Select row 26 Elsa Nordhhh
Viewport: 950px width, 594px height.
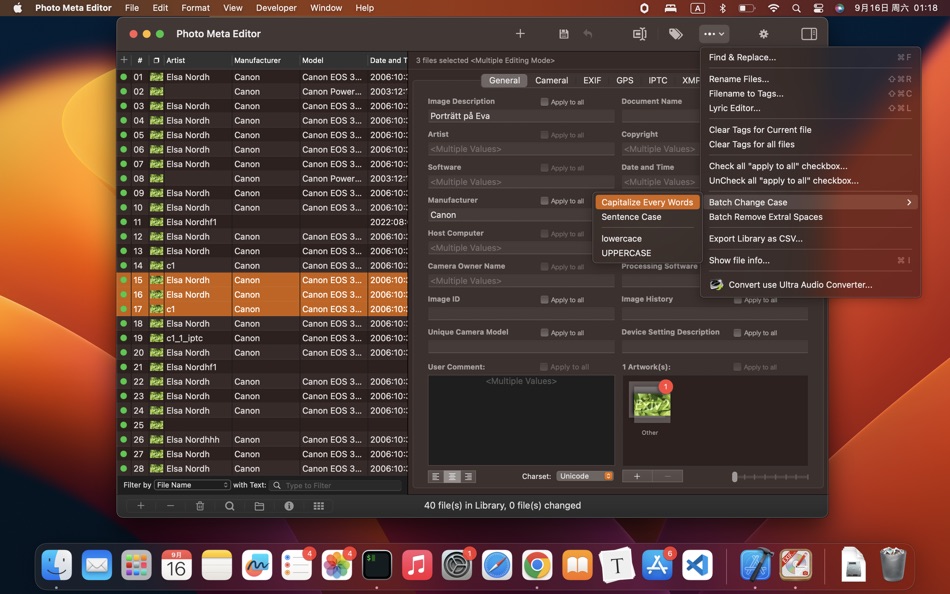click(x=262, y=439)
